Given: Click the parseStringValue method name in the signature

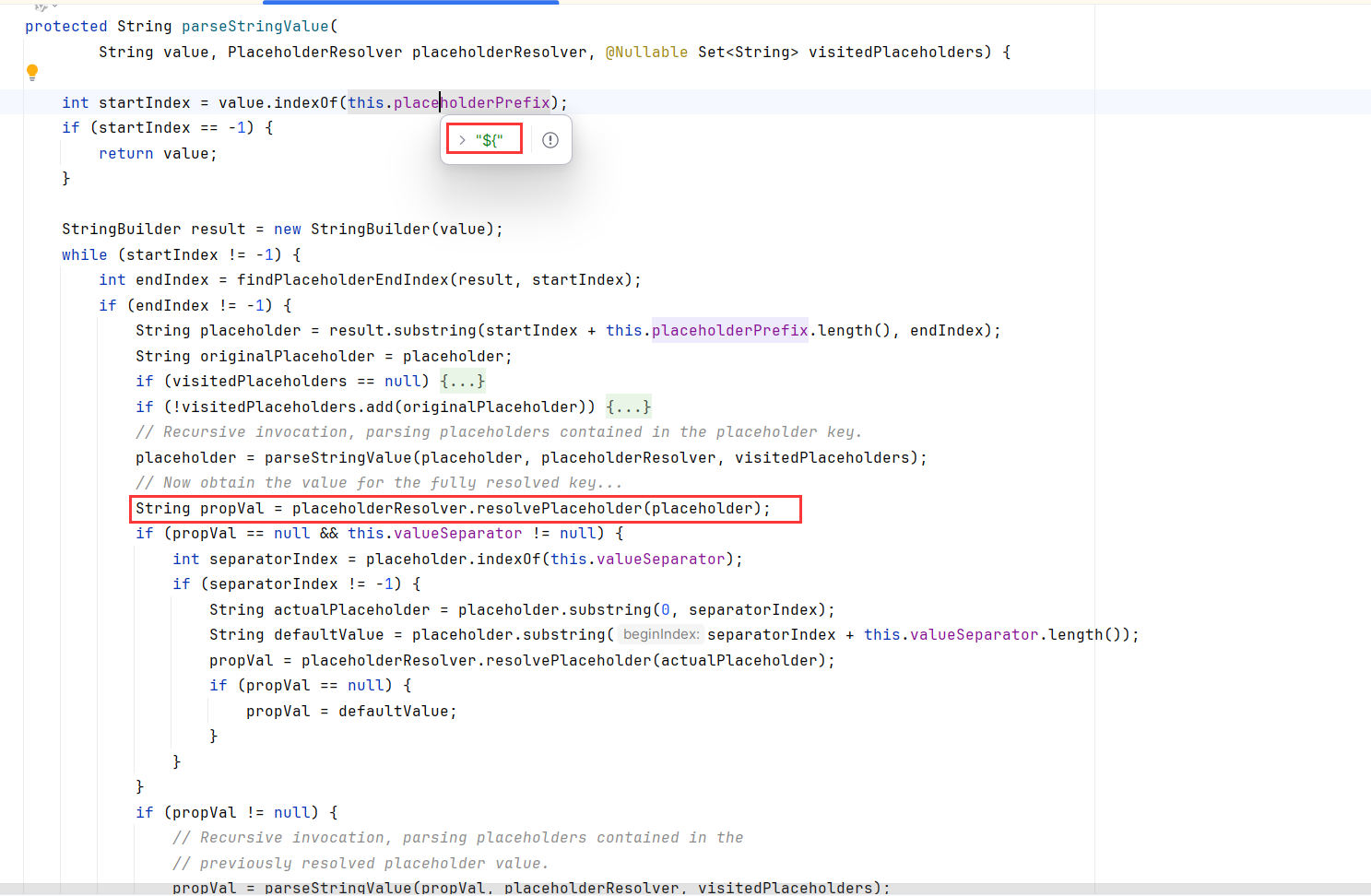Looking at the screenshot, I should click(255, 27).
